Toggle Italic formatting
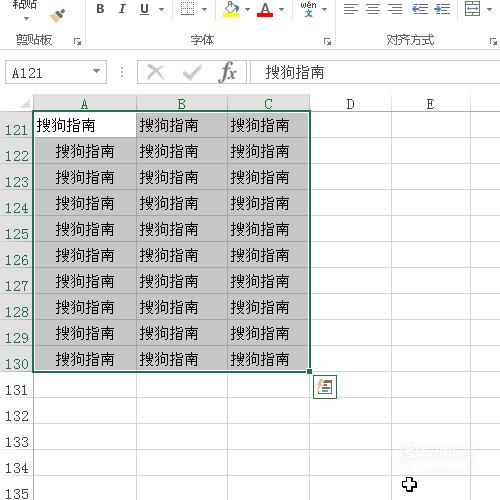 click(x=122, y=9)
